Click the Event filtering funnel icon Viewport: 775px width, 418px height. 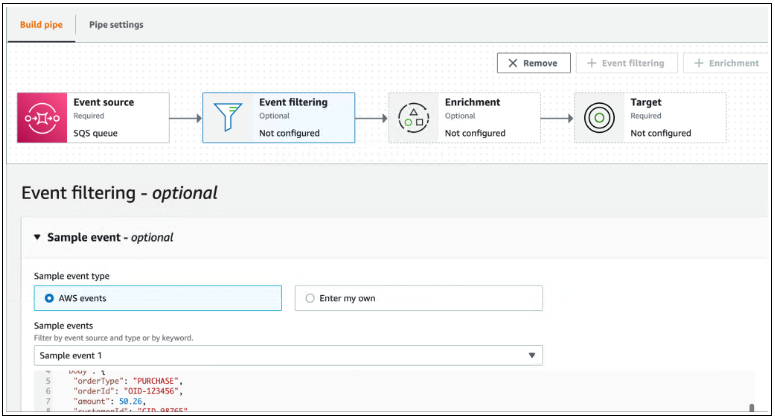coord(228,118)
